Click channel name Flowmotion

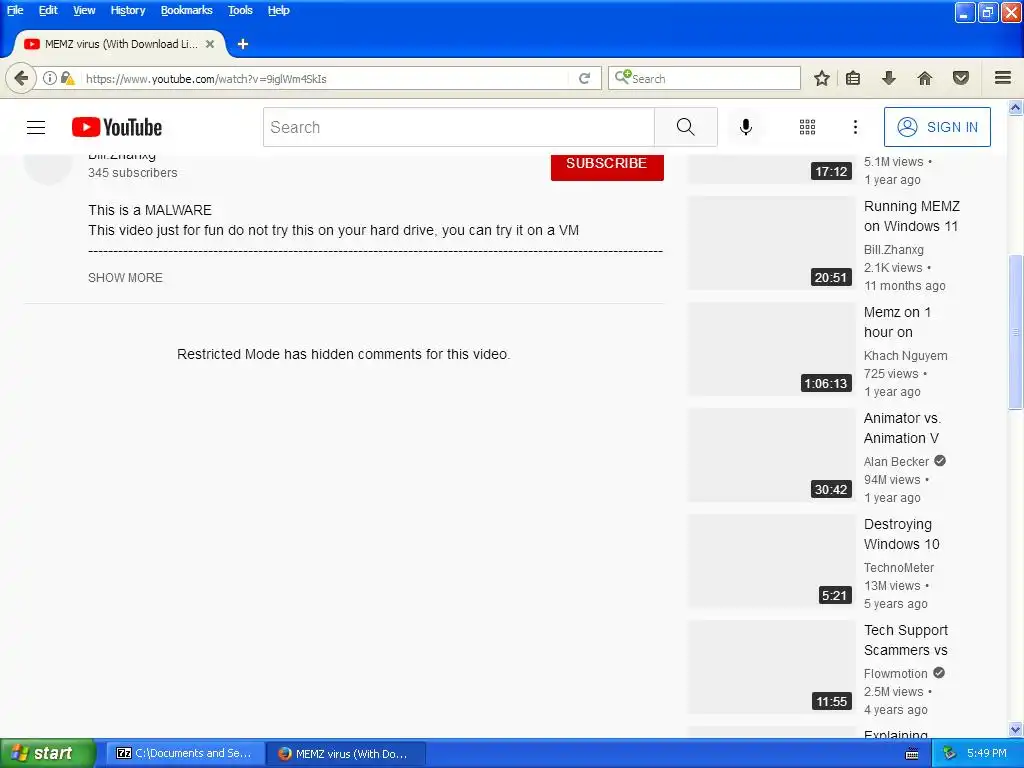coord(895,673)
